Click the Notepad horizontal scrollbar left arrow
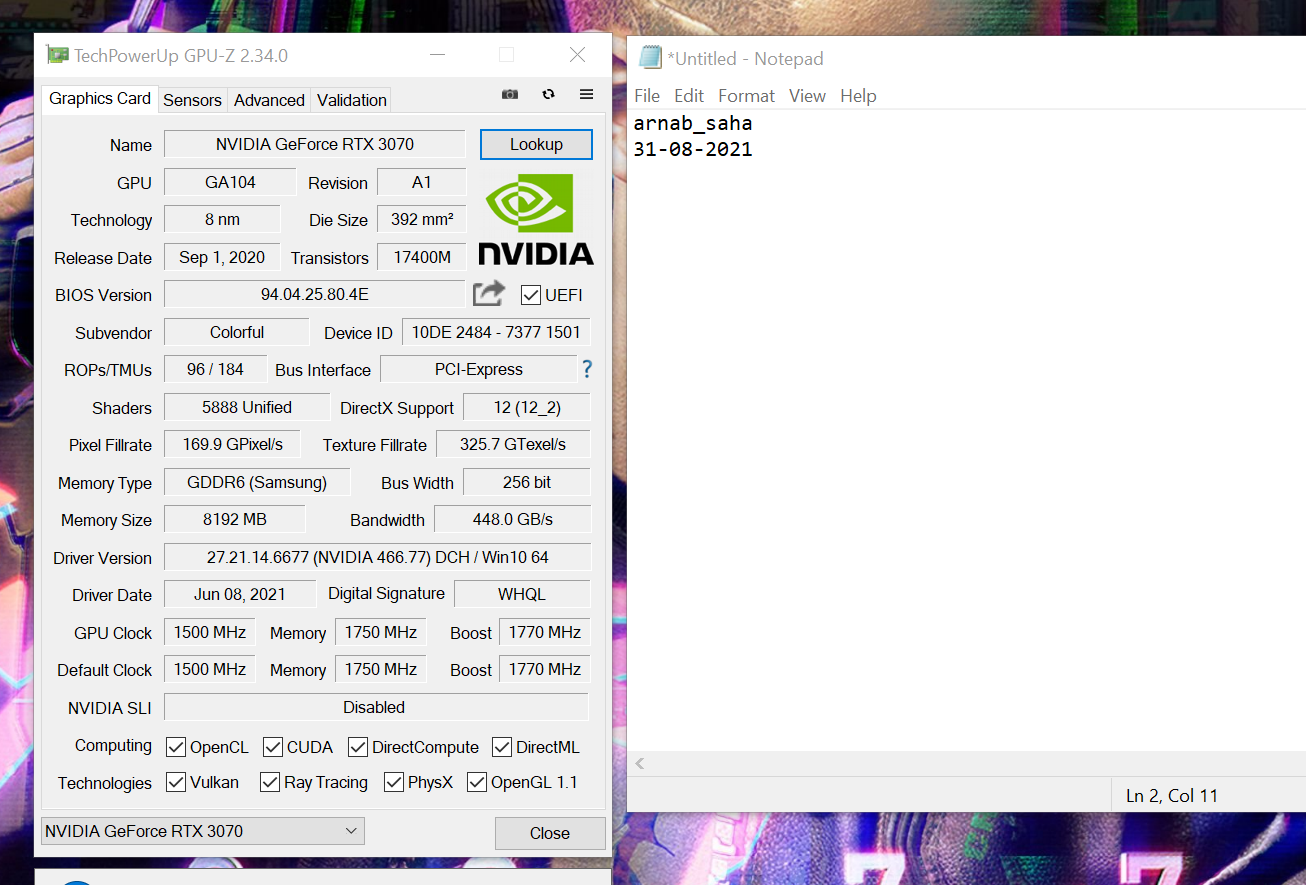The height and width of the screenshot is (885, 1306). tap(640, 764)
